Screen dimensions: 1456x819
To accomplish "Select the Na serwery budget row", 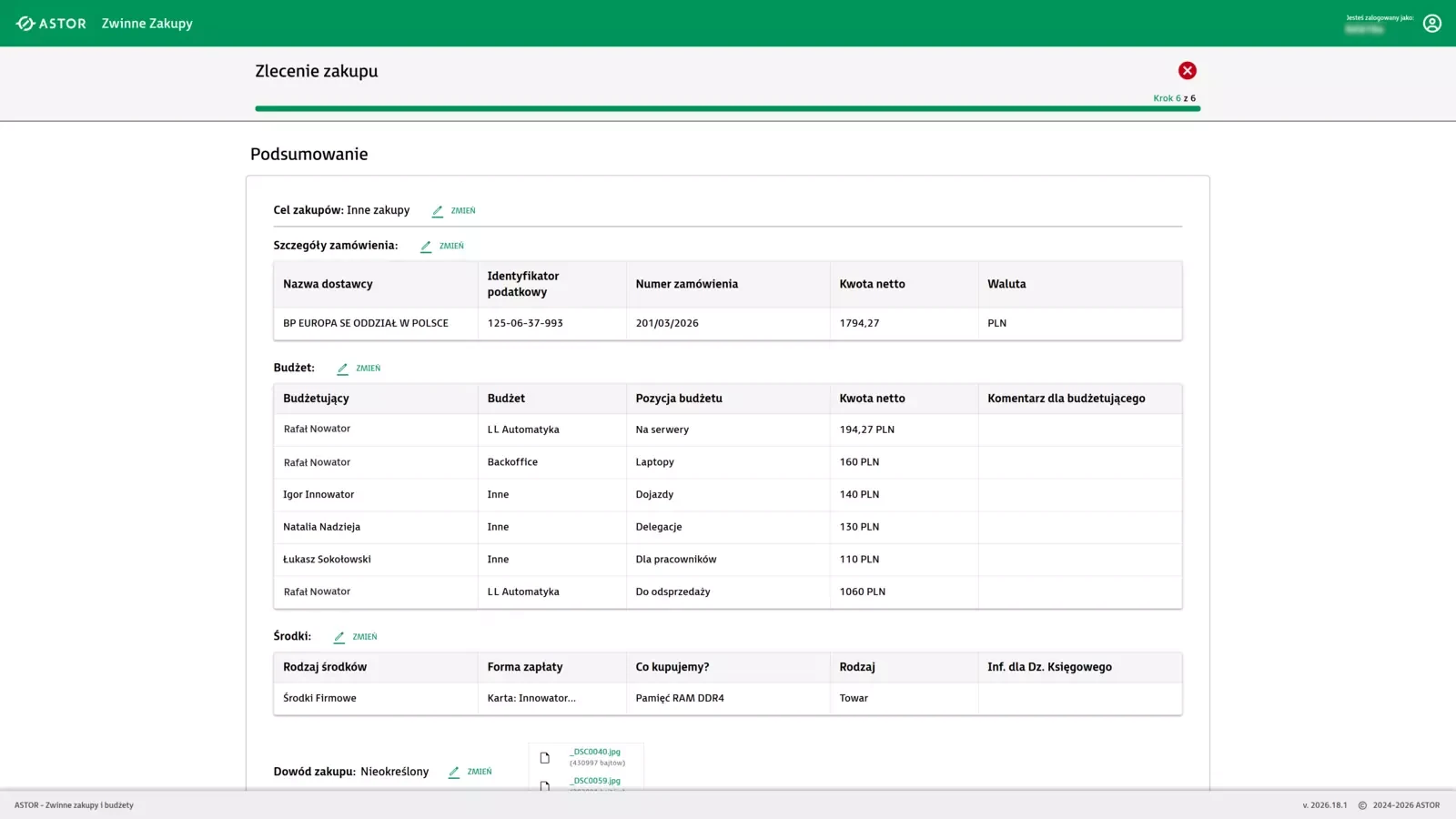I will click(x=662, y=430).
